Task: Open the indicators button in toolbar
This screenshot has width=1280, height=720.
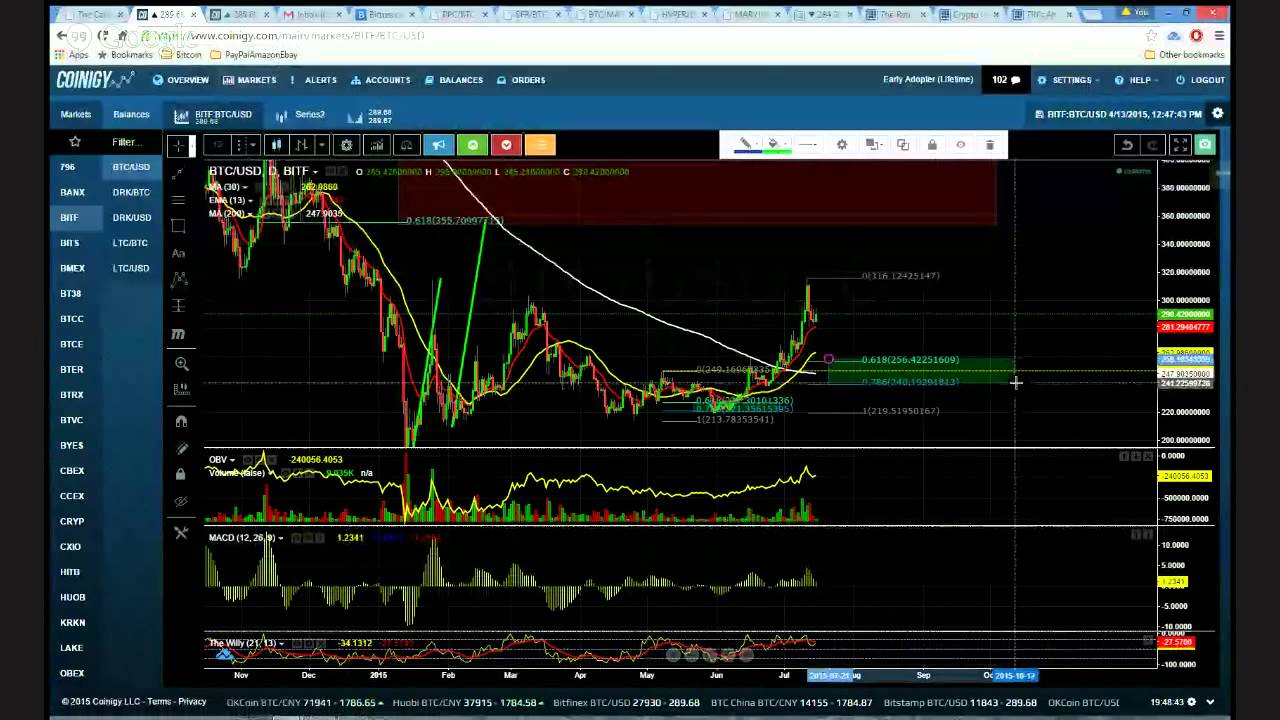Action: [377, 145]
